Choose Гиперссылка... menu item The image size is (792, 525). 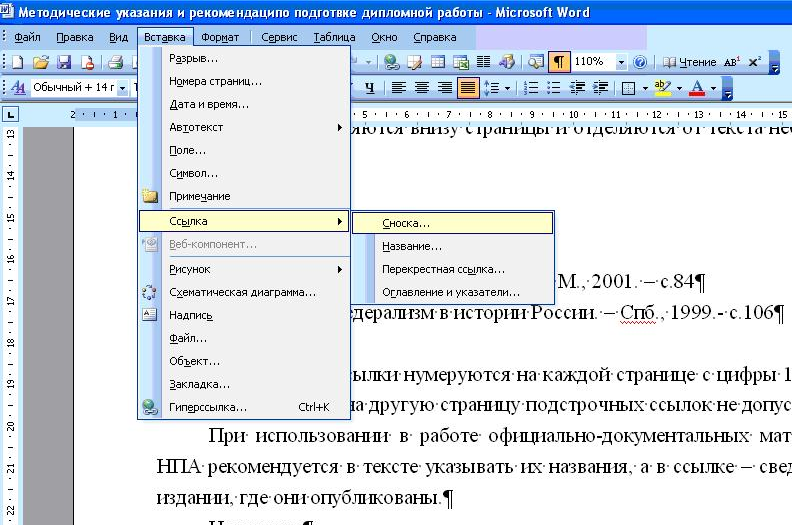[244, 407]
